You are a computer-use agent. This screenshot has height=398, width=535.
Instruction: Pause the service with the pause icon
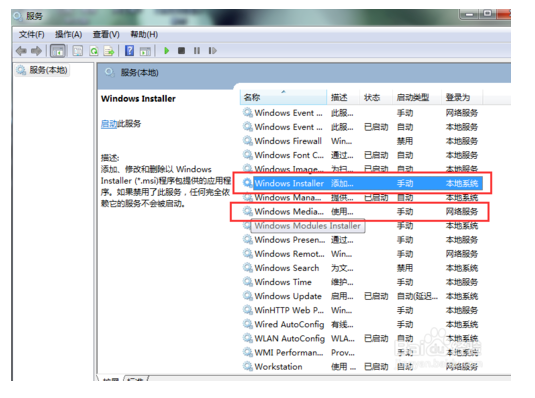tap(197, 51)
